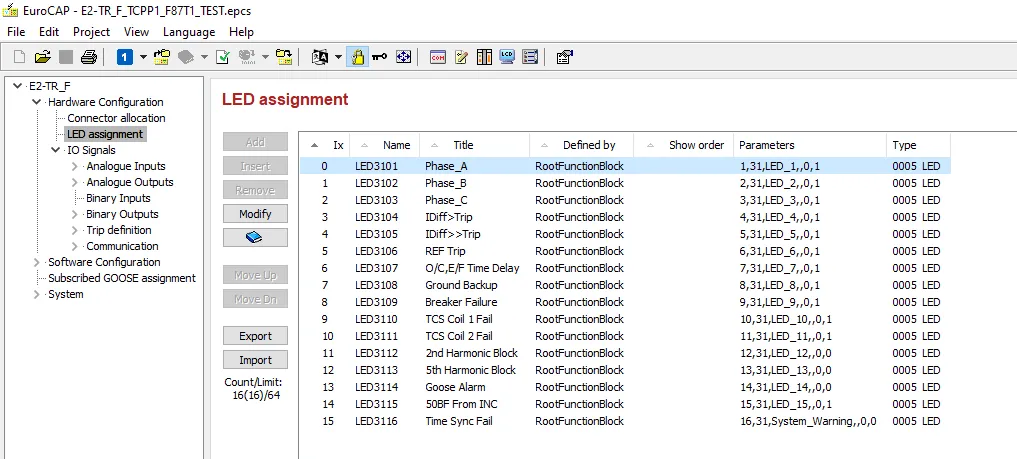Click the folder with left arrow toolbar icon
Image resolution: width=1017 pixels, height=459 pixels.
coord(162,57)
